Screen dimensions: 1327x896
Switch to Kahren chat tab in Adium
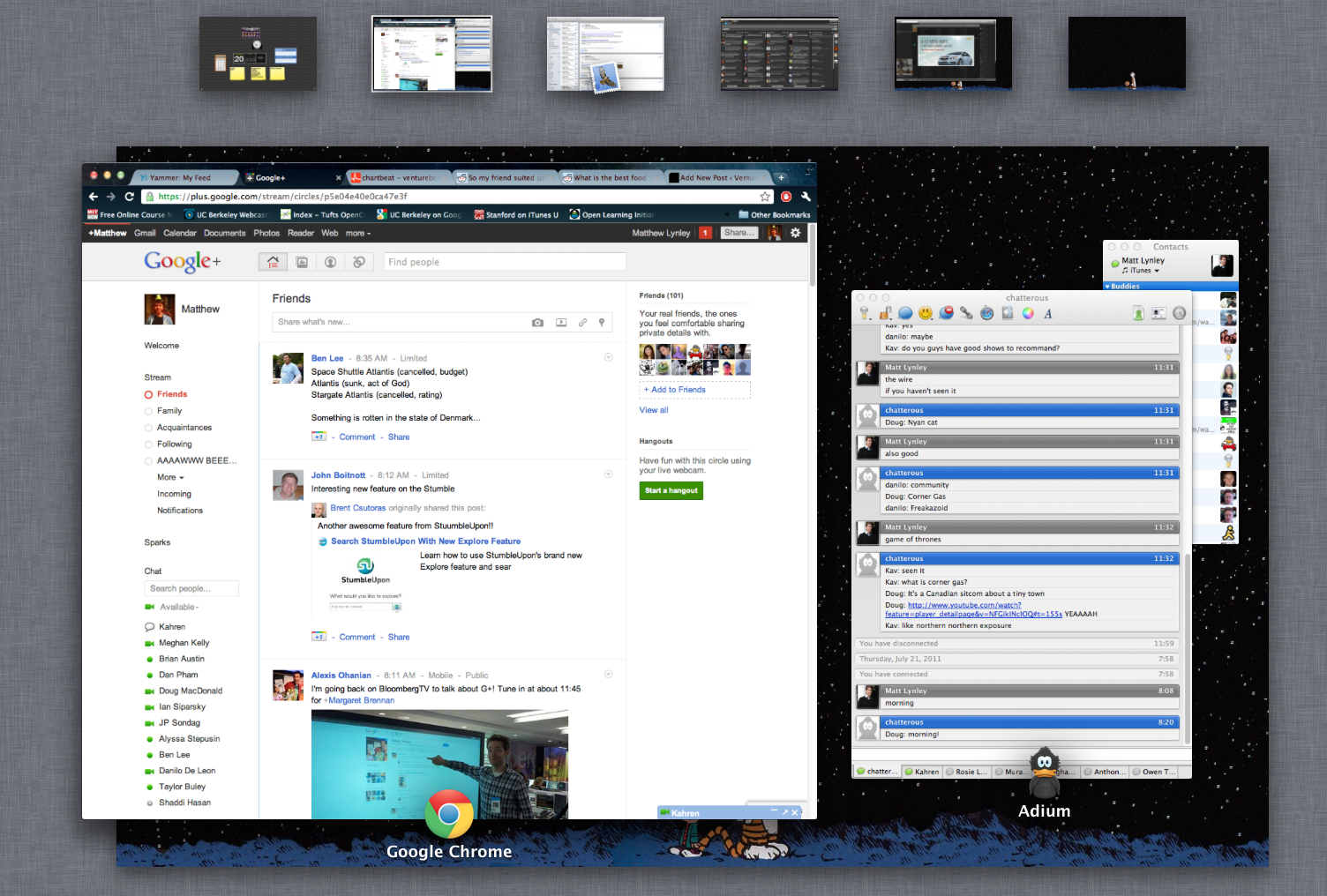pyautogui.click(x=921, y=772)
